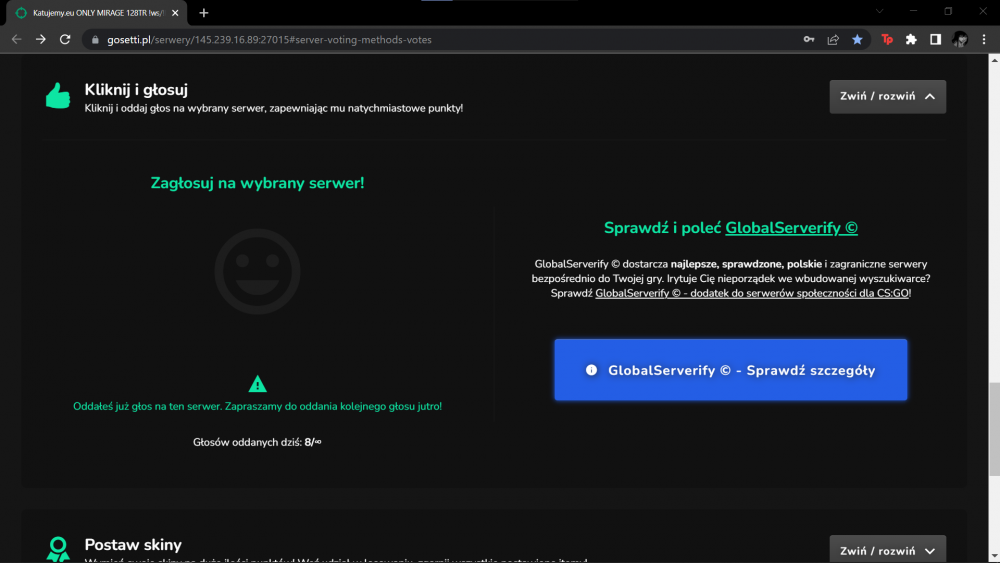Select the Katujemy.eu ONLY MIRAGE tab
The height and width of the screenshot is (563, 1000).
(98, 13)
